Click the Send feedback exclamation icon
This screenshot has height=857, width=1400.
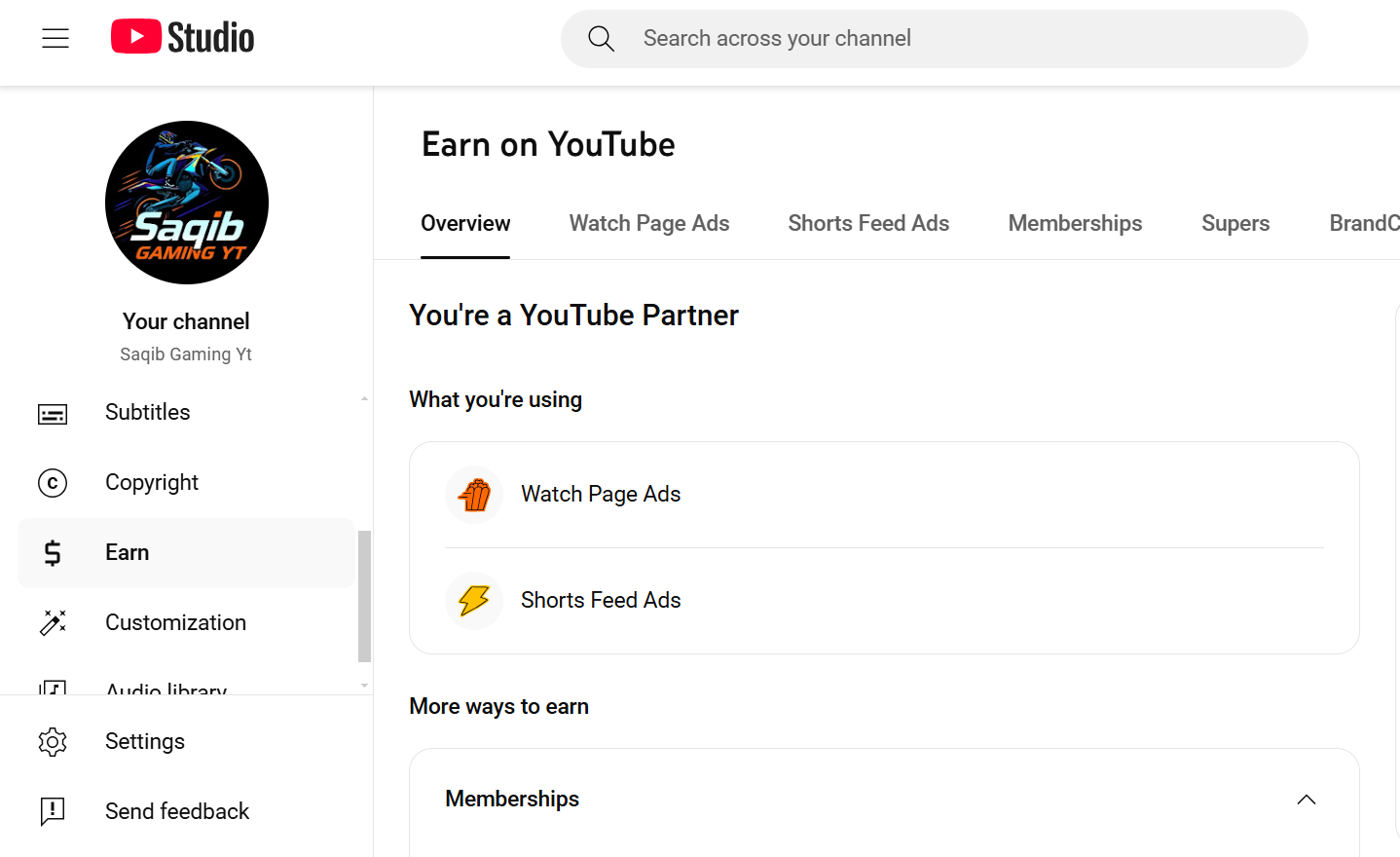coord(53,811)
